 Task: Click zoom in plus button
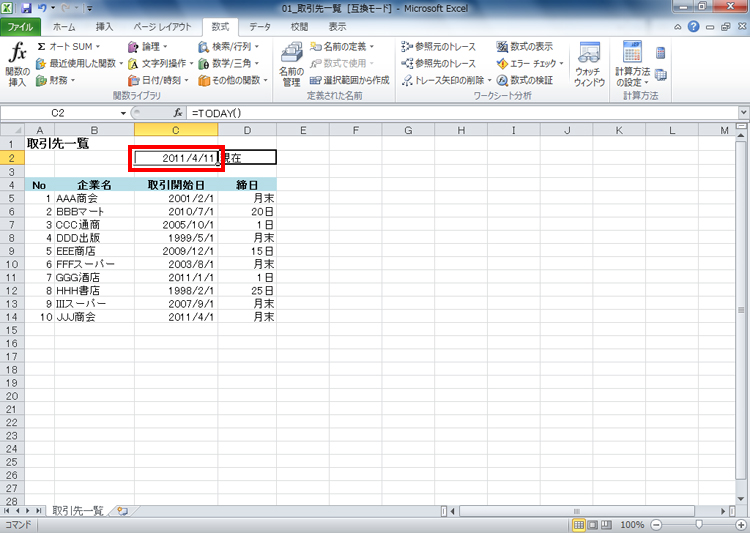[741, 525]
